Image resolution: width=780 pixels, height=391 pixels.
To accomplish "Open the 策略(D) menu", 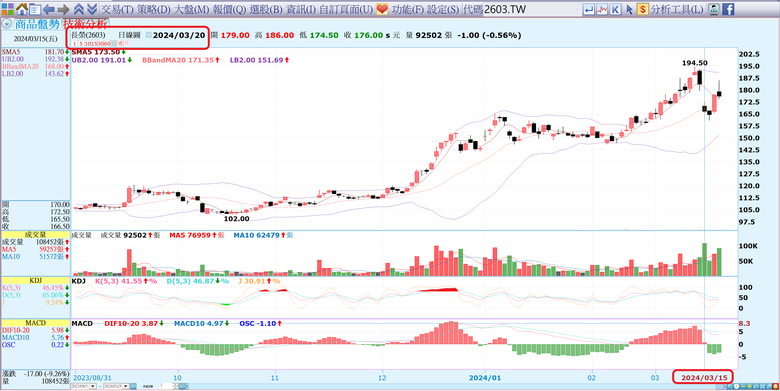I will pyautogui.click(x=153, y=9).
